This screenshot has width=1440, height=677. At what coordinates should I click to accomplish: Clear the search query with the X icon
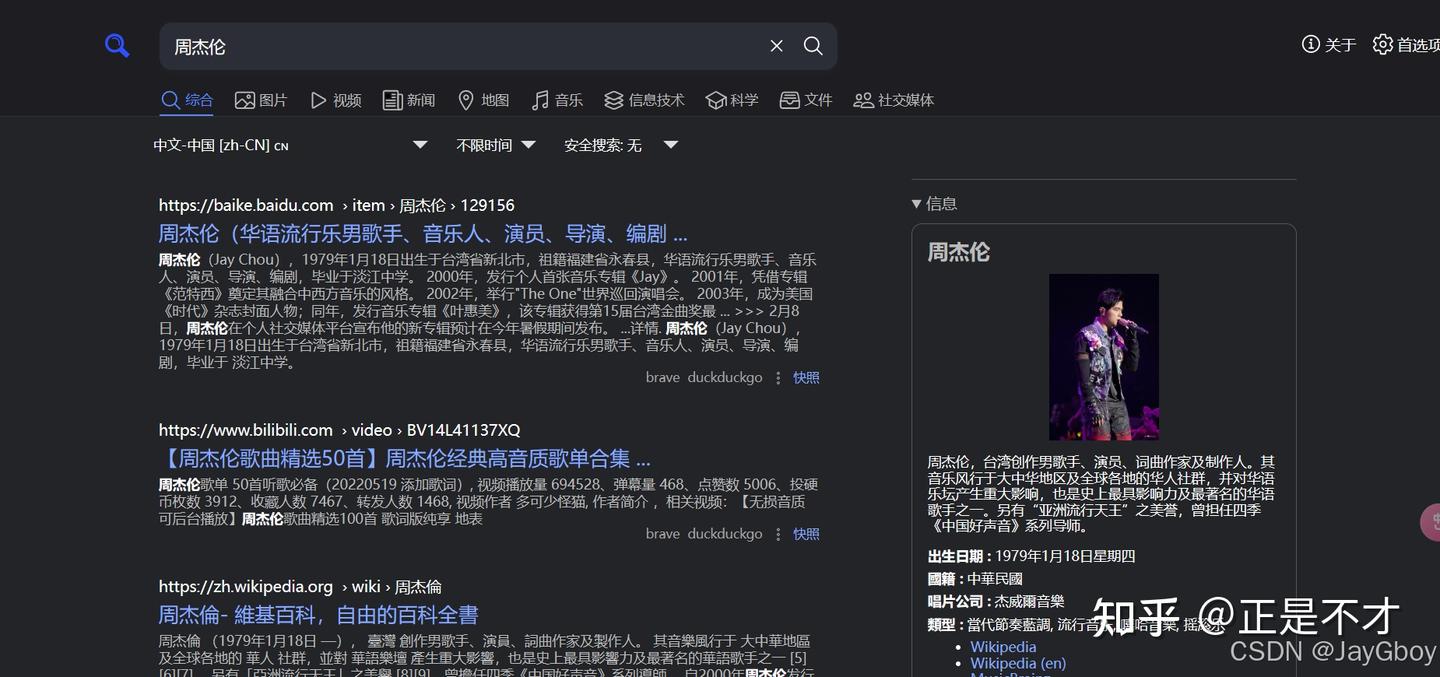pos(776,46)
